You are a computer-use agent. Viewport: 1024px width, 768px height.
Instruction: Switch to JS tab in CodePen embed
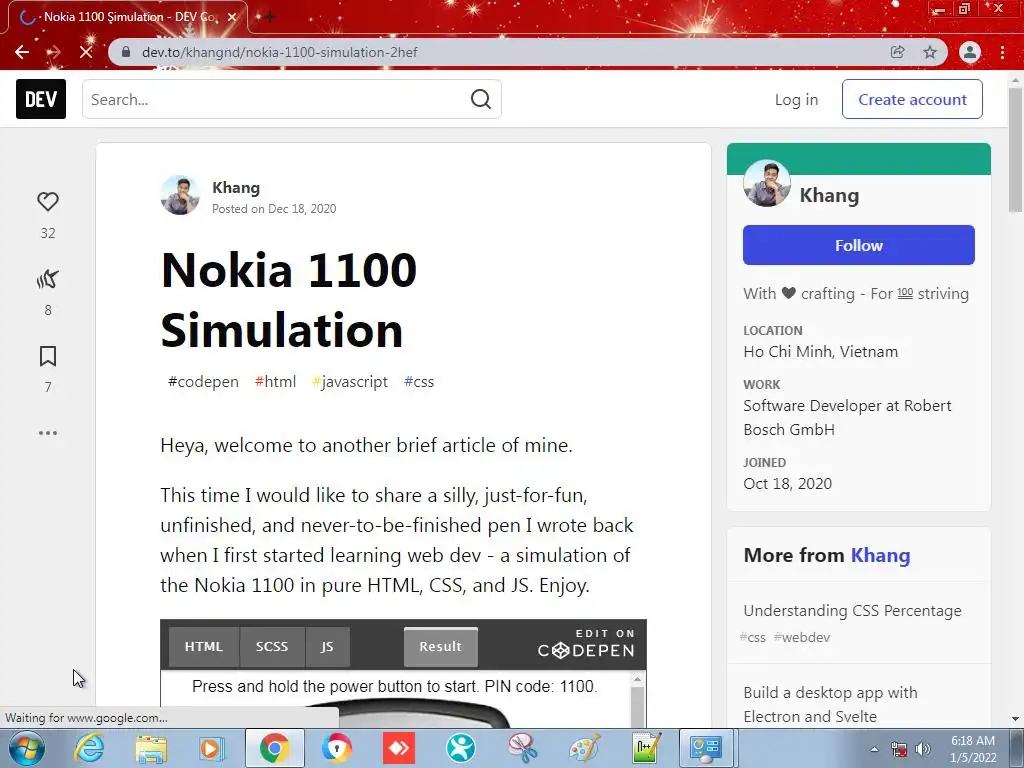point(327,647)
